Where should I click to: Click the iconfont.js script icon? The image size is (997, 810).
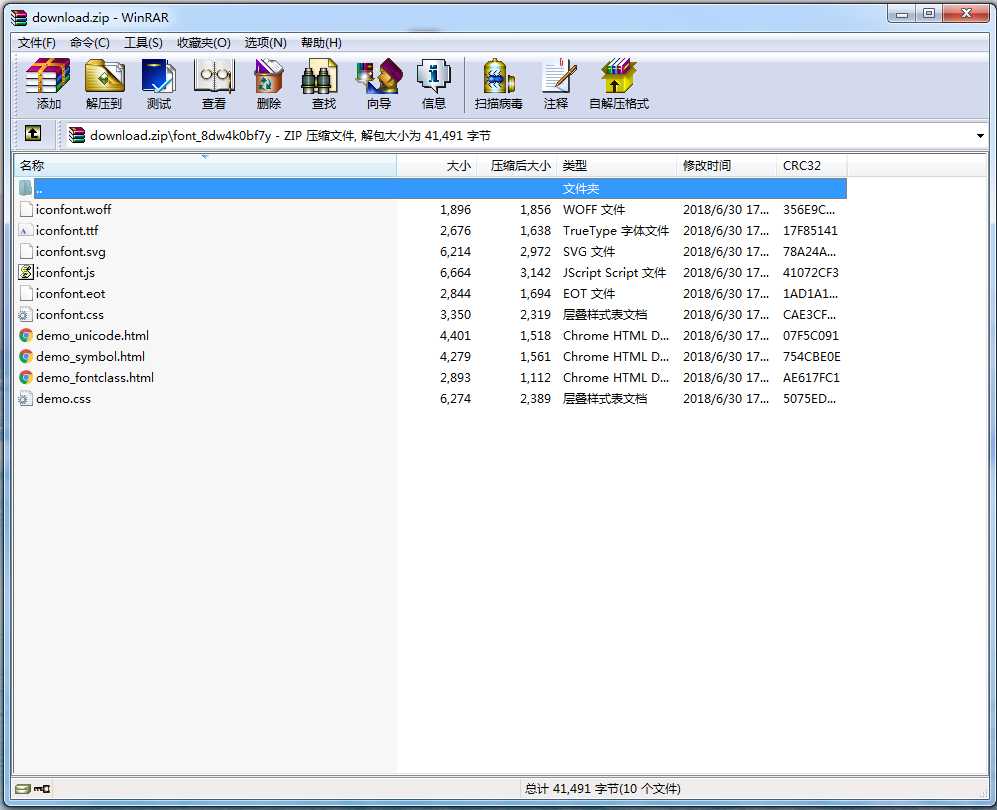[25, 272]
